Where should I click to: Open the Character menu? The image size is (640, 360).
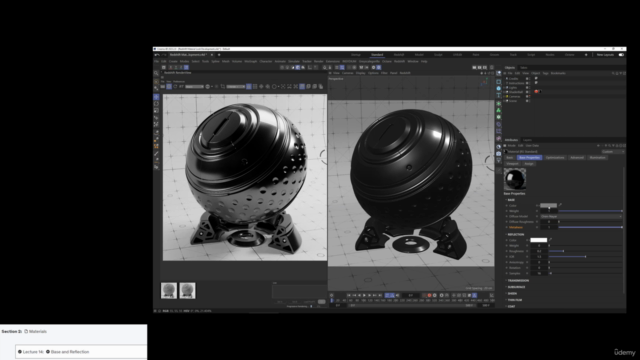click(x=266, y=62)
